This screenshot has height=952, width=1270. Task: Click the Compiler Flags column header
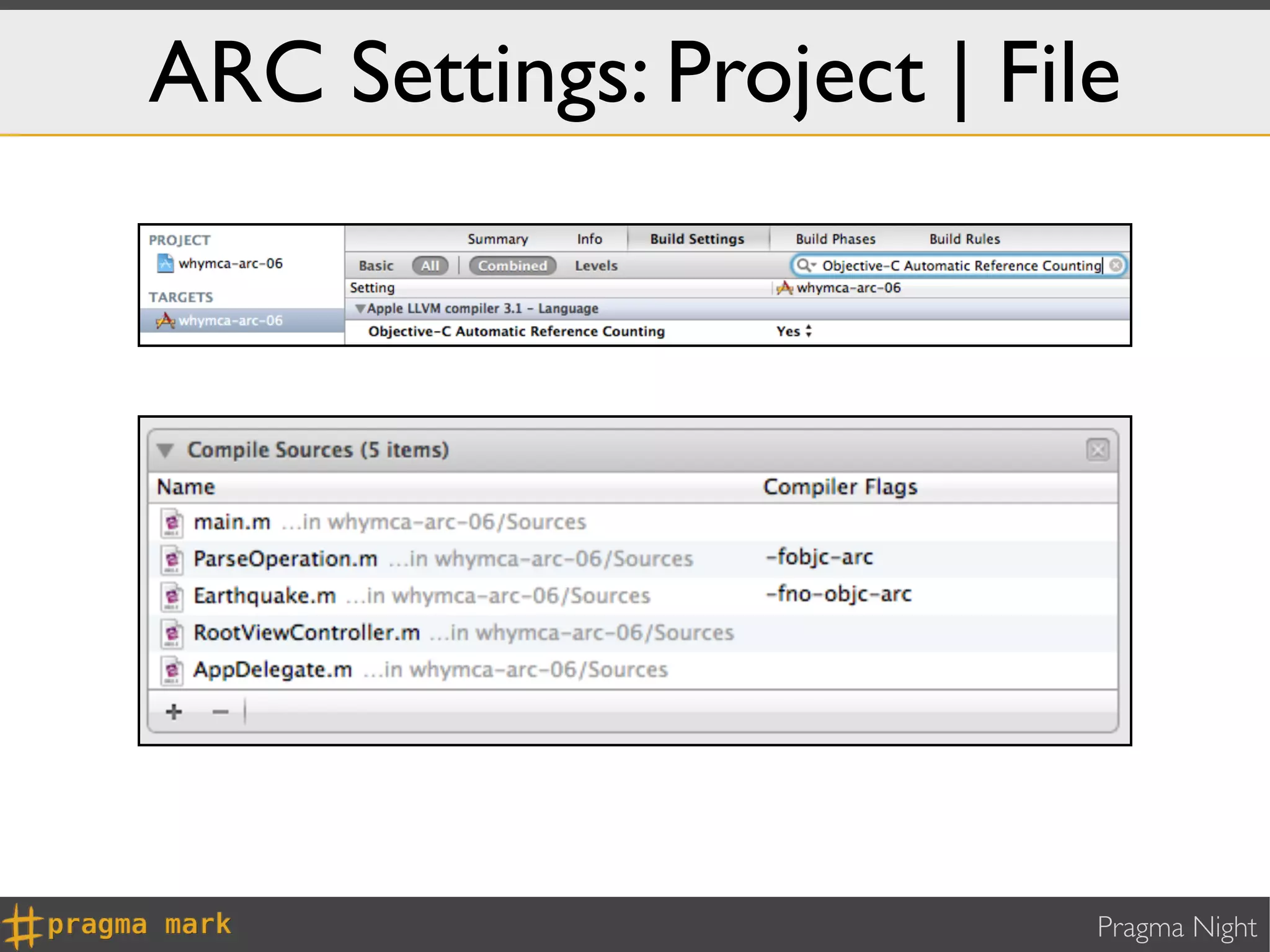click(840, 487)
